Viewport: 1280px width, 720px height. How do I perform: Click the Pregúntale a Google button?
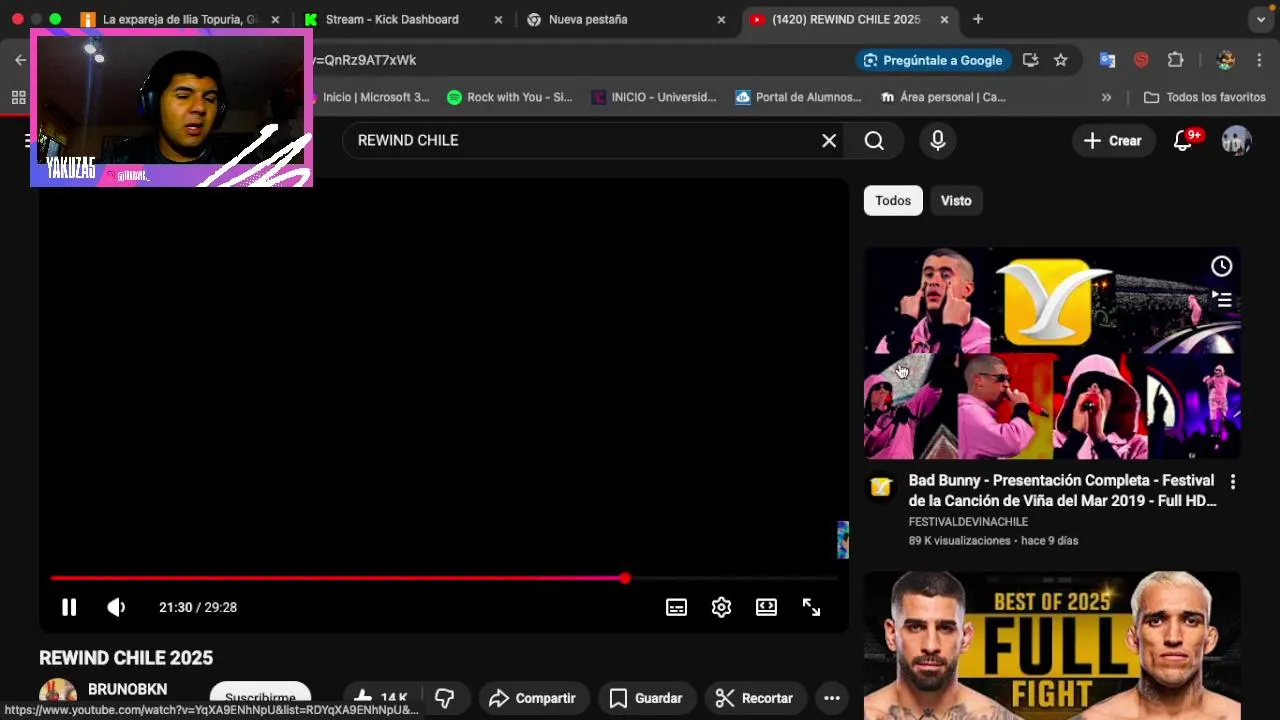click(933, 60)
